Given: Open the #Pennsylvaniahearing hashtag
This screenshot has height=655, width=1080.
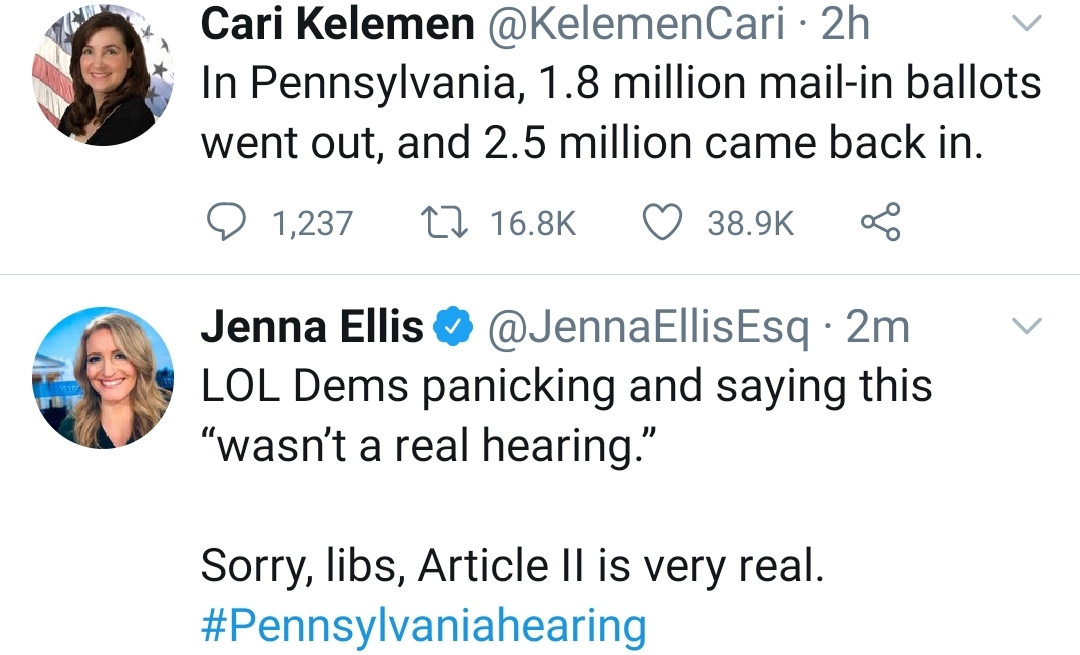Looking at the screenshot, I should pyautogui.click(x=423, y=626).
